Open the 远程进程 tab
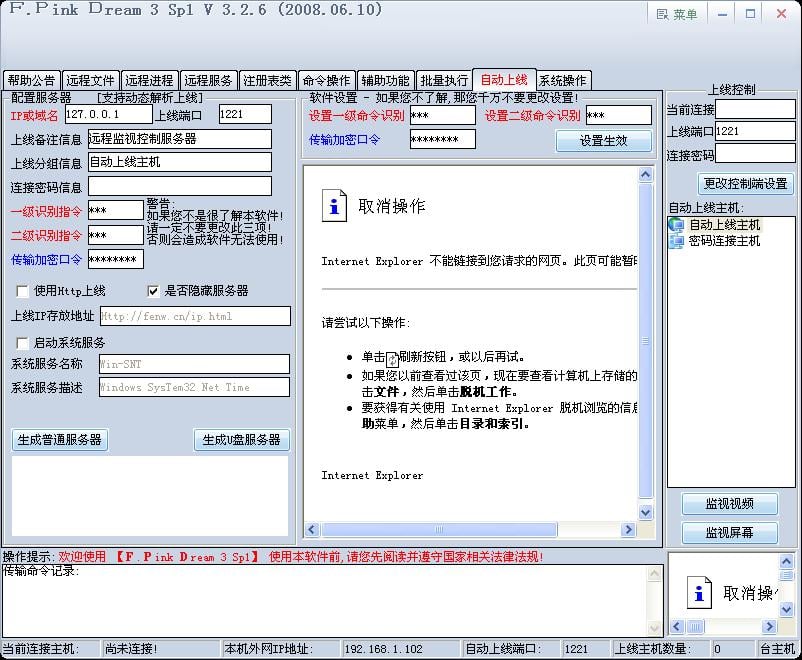 [x=149, y=80]
